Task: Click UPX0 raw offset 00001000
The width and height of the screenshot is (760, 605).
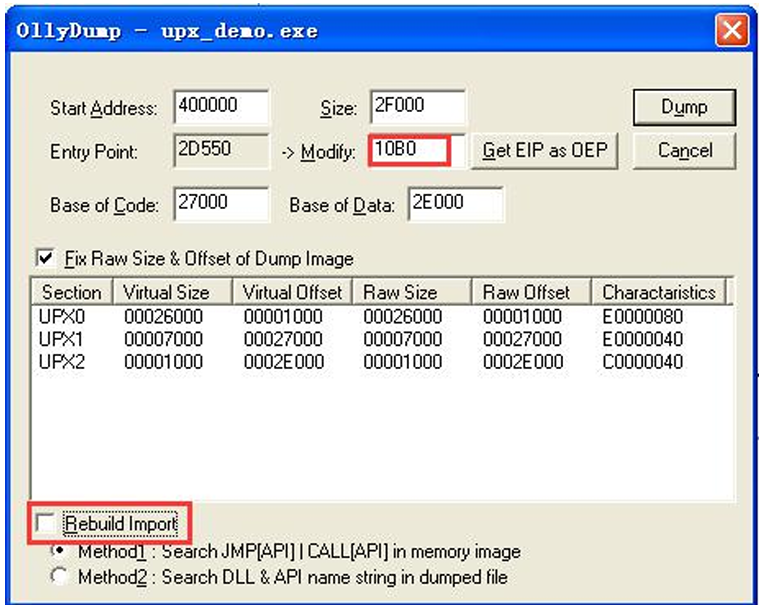Action: pos(523,317)
